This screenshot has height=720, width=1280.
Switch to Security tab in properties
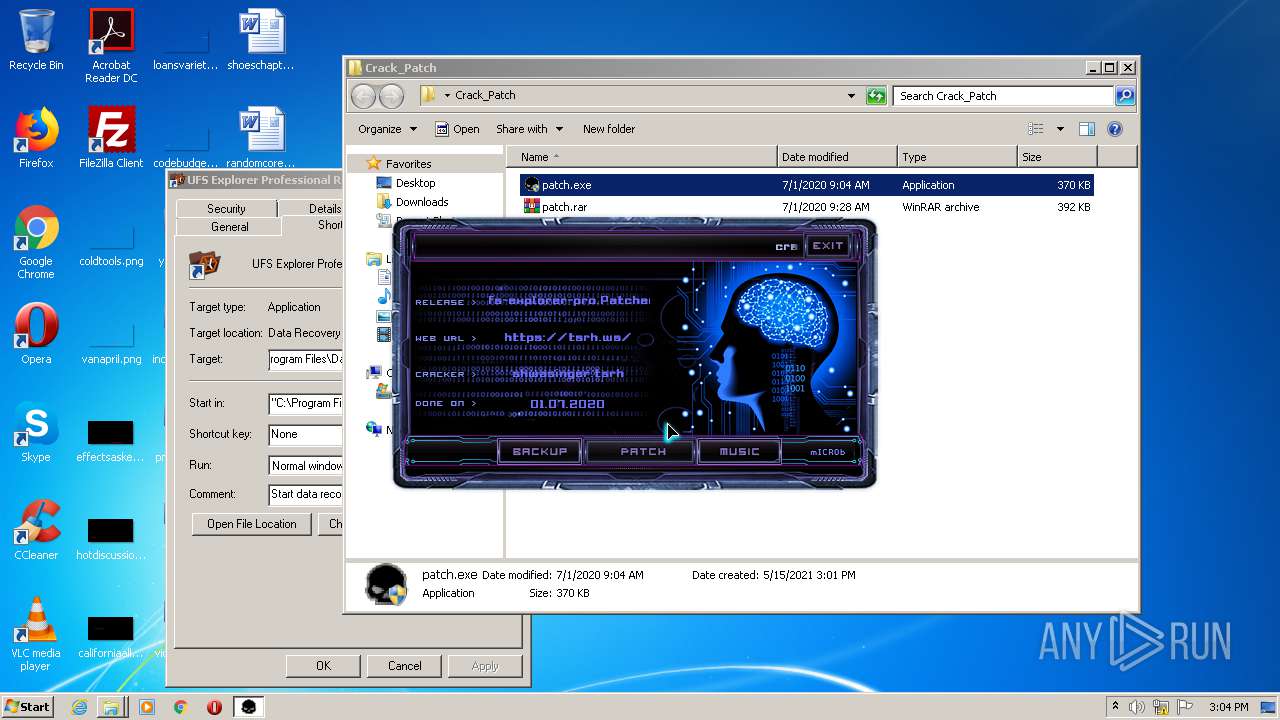[226, 209]
